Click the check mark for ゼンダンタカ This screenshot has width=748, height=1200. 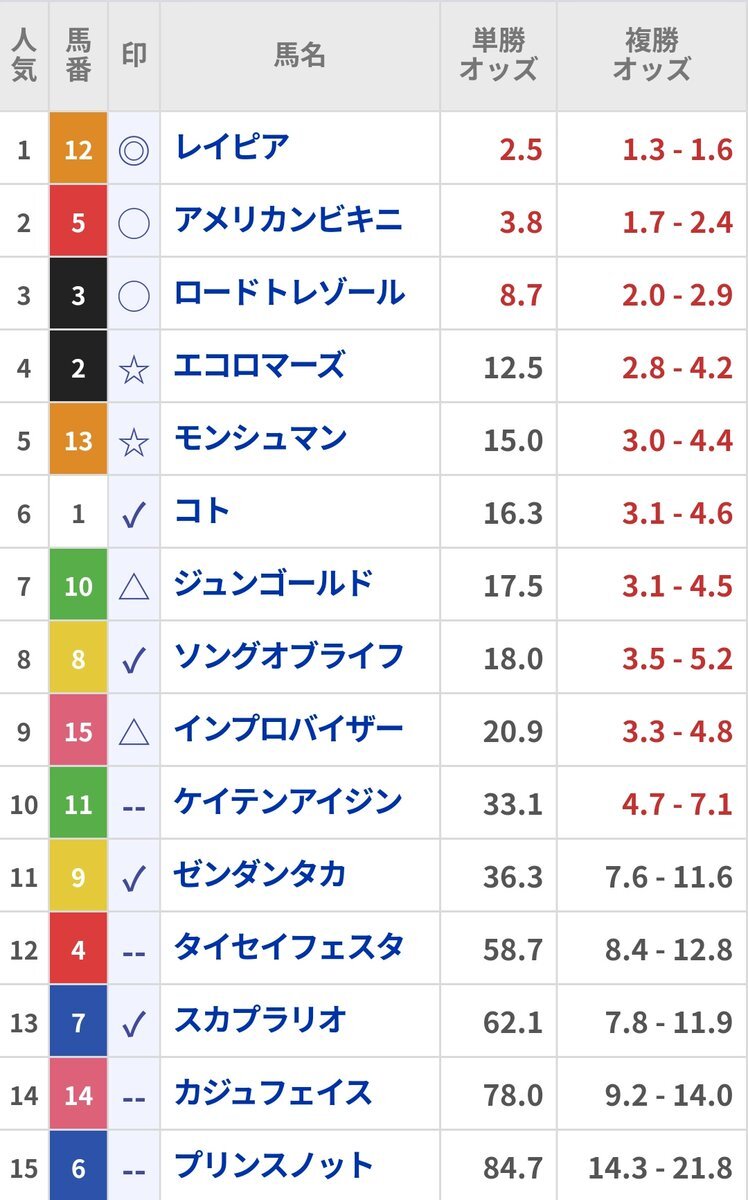pyautogui.click(x=134, y=879)
